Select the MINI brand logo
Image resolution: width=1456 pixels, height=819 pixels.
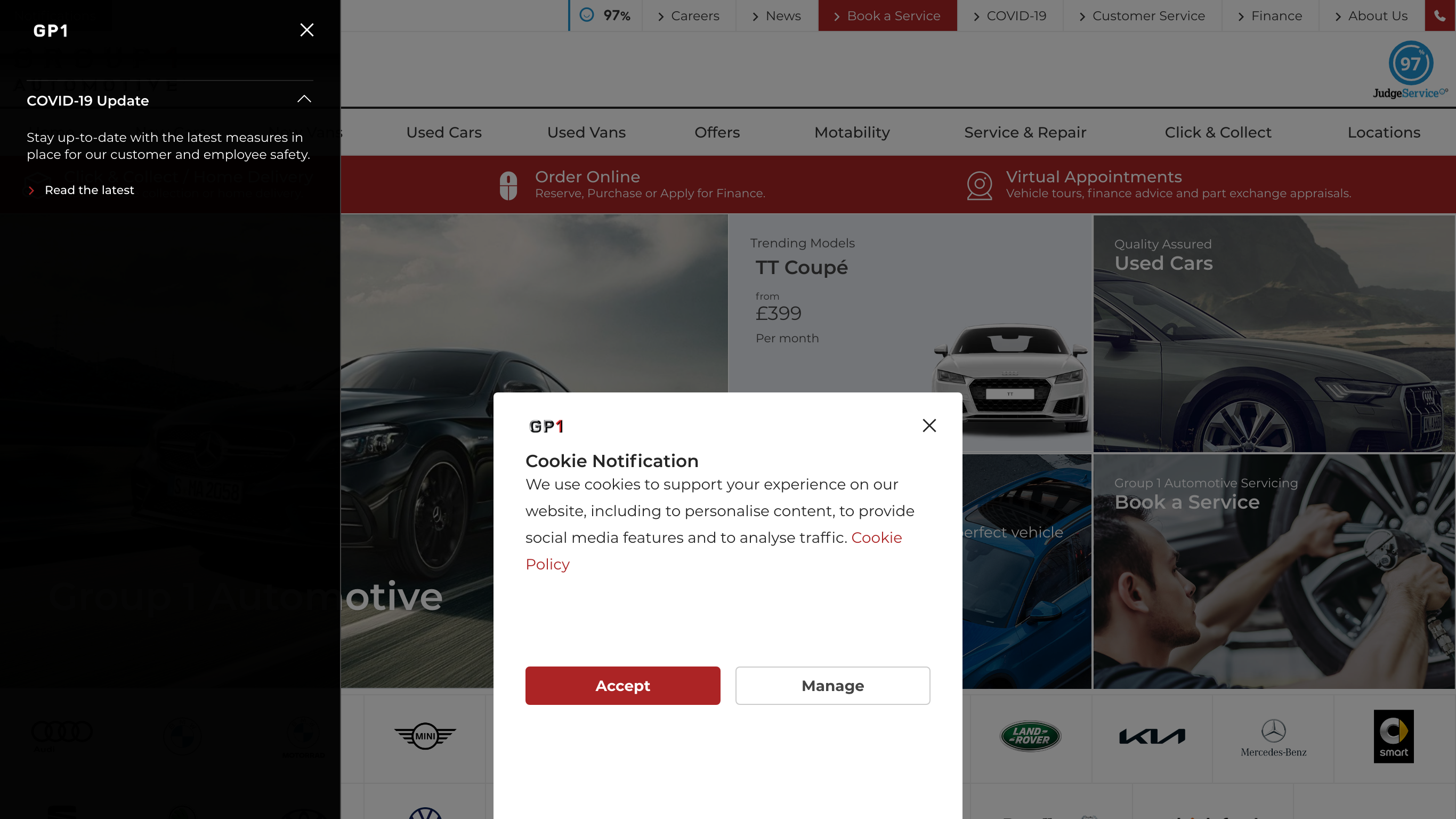tap(425, 736)
